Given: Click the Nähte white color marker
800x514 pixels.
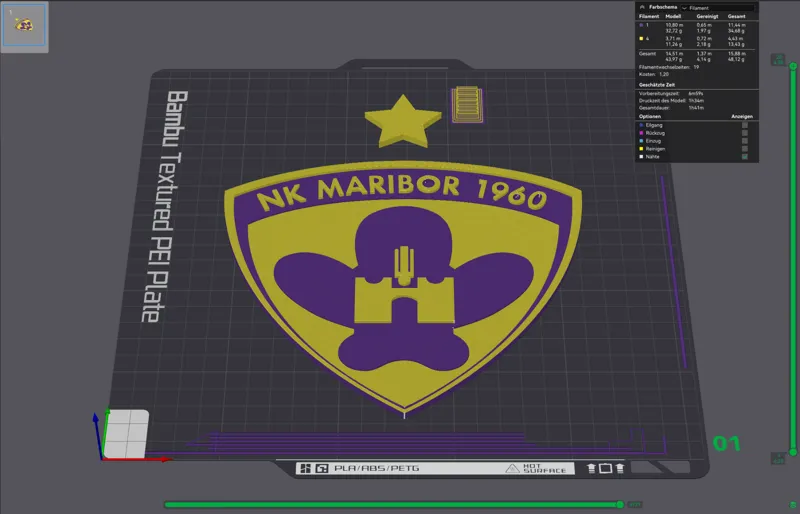Looking at the screenshot, I should click(641, 157).
